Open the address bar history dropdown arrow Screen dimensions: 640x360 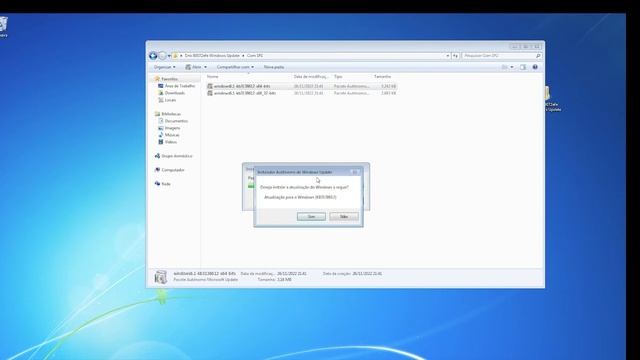[x=448, y=56]
